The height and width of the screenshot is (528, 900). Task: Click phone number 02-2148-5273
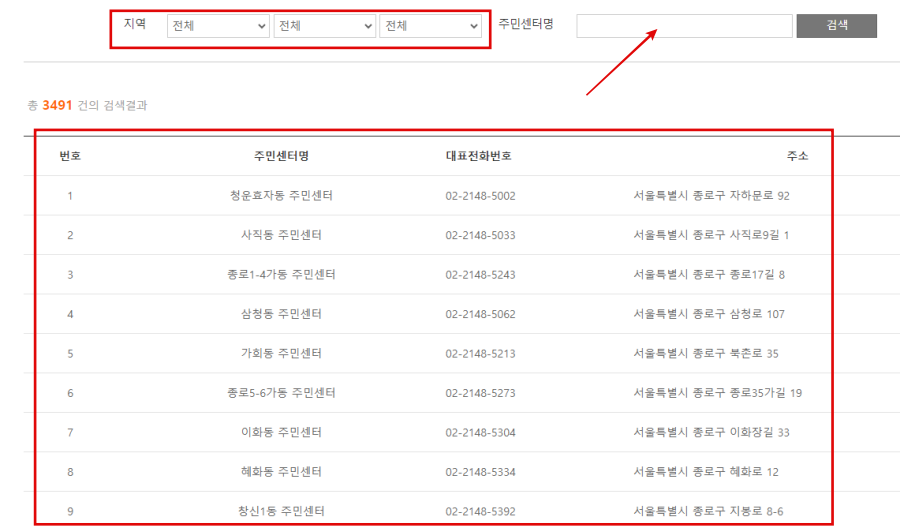pos(480,394)
